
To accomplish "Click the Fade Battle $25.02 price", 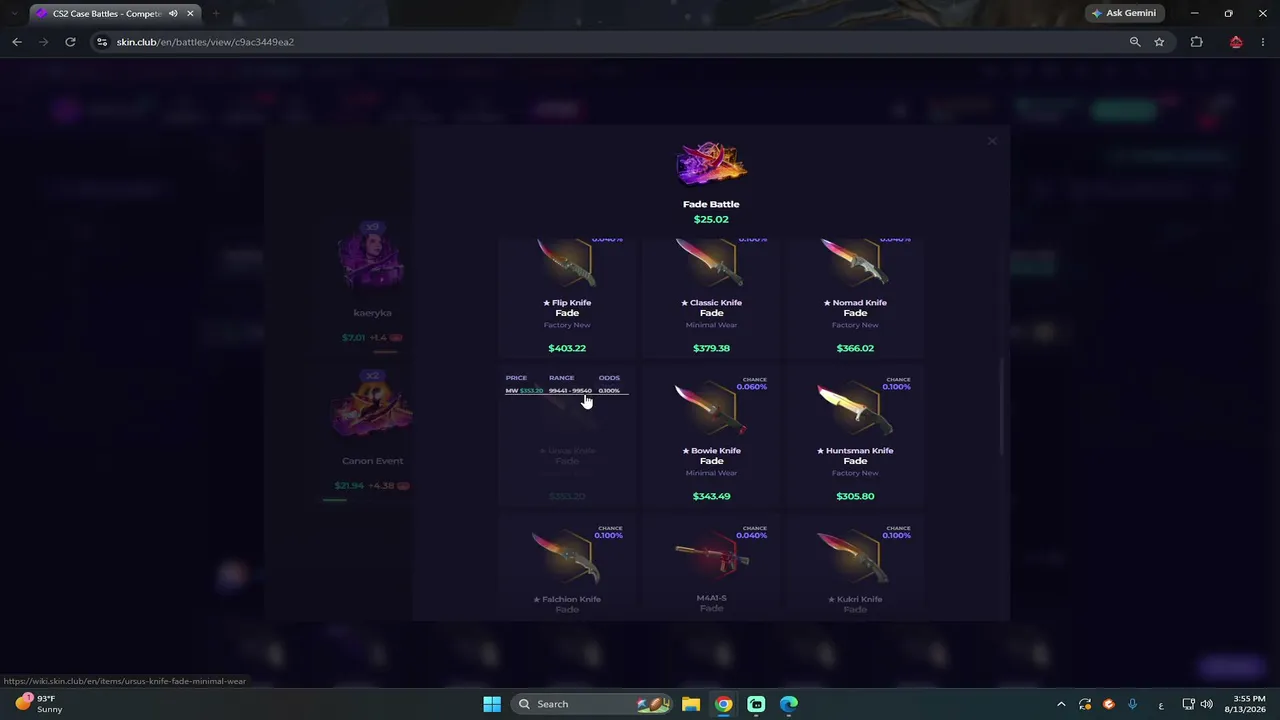I will [x=711, y=219].
